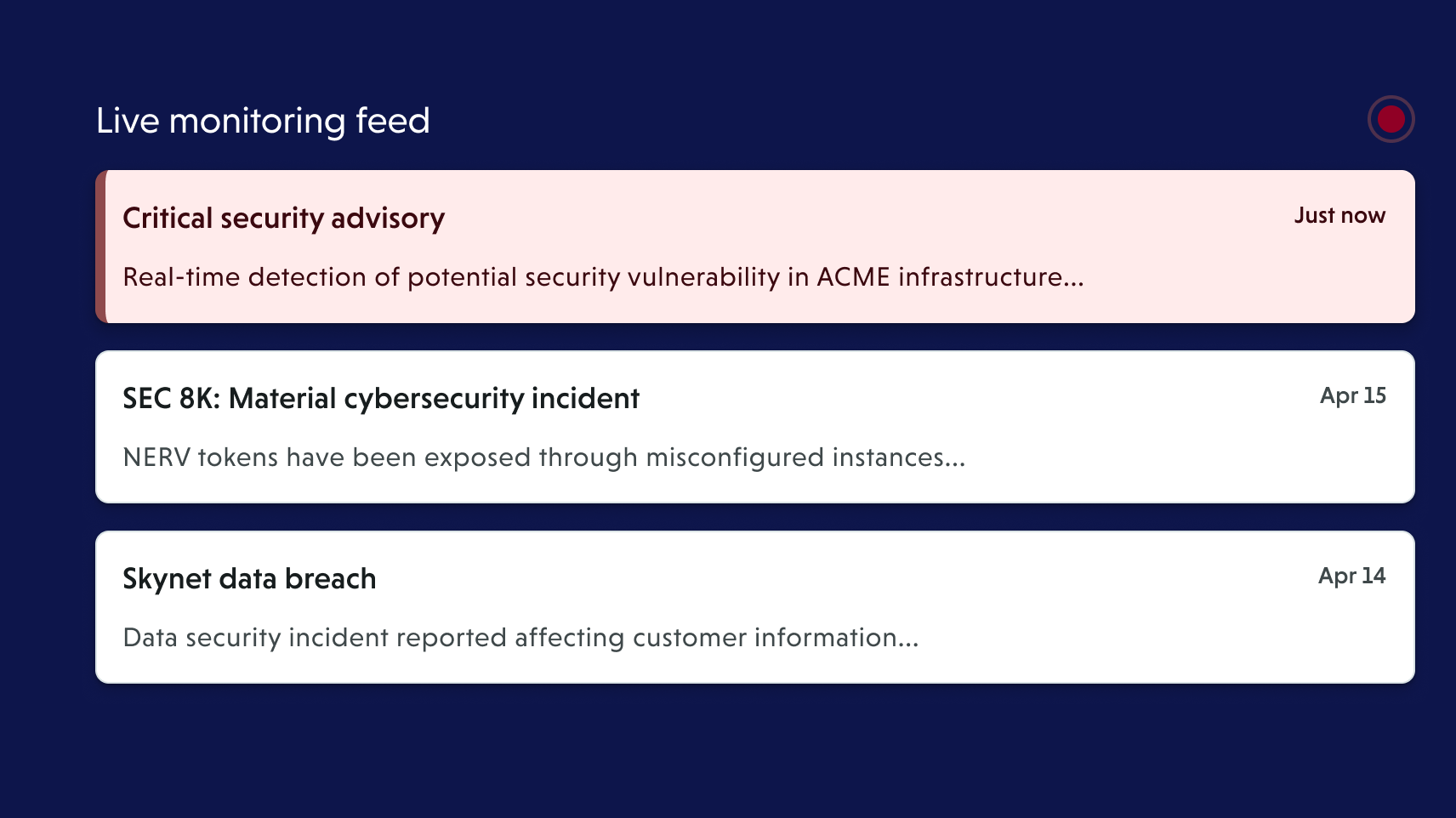
Task: Open the "Skynet data breach" title
Action: [x=249, y=579]
